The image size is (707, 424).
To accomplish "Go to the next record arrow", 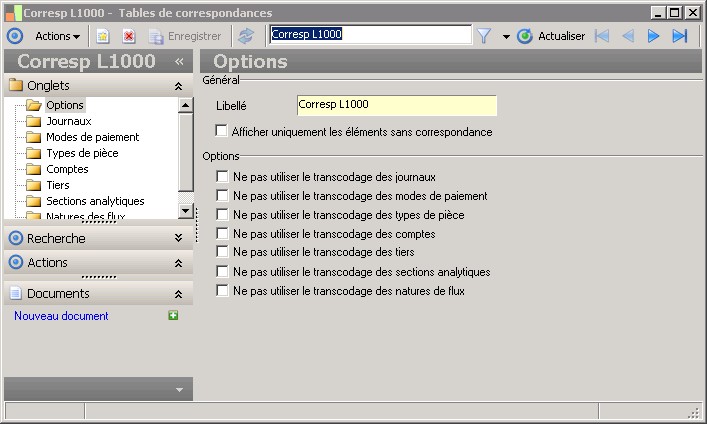I will click(653, 36).
